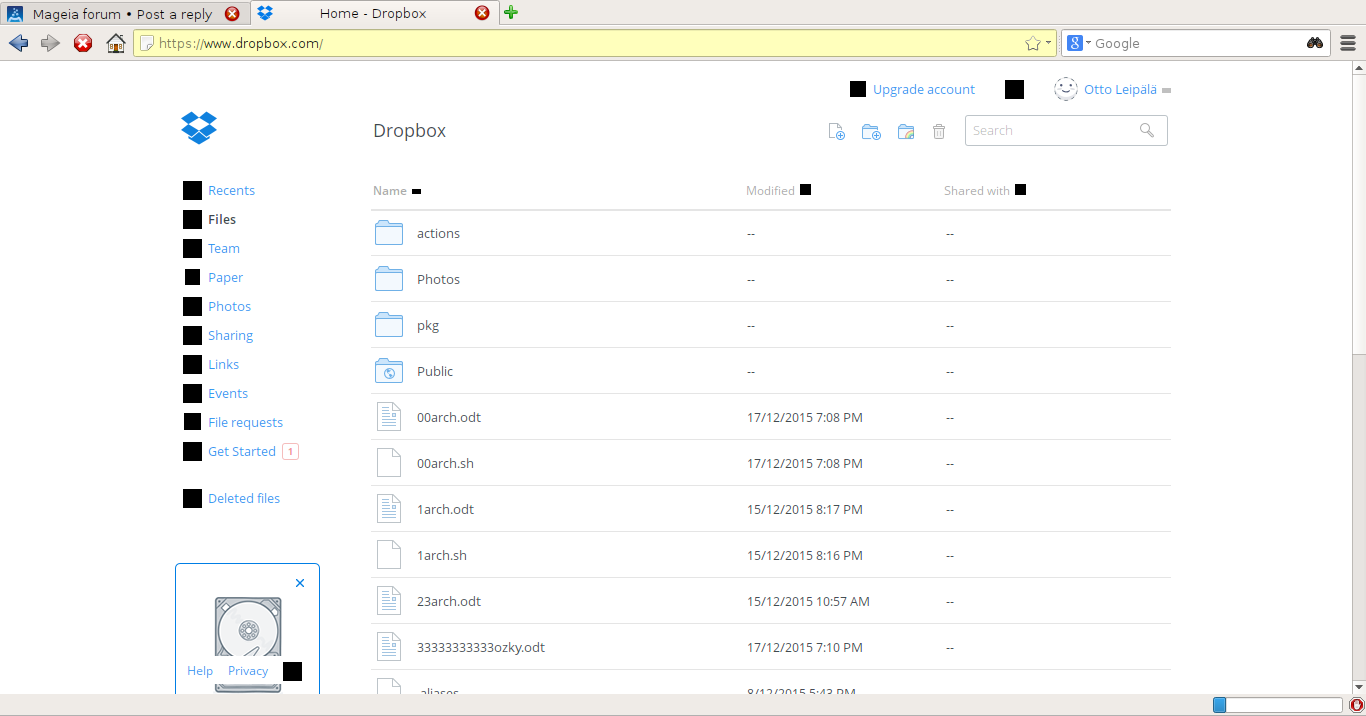Click the browser forward arrow

(50, 43)
